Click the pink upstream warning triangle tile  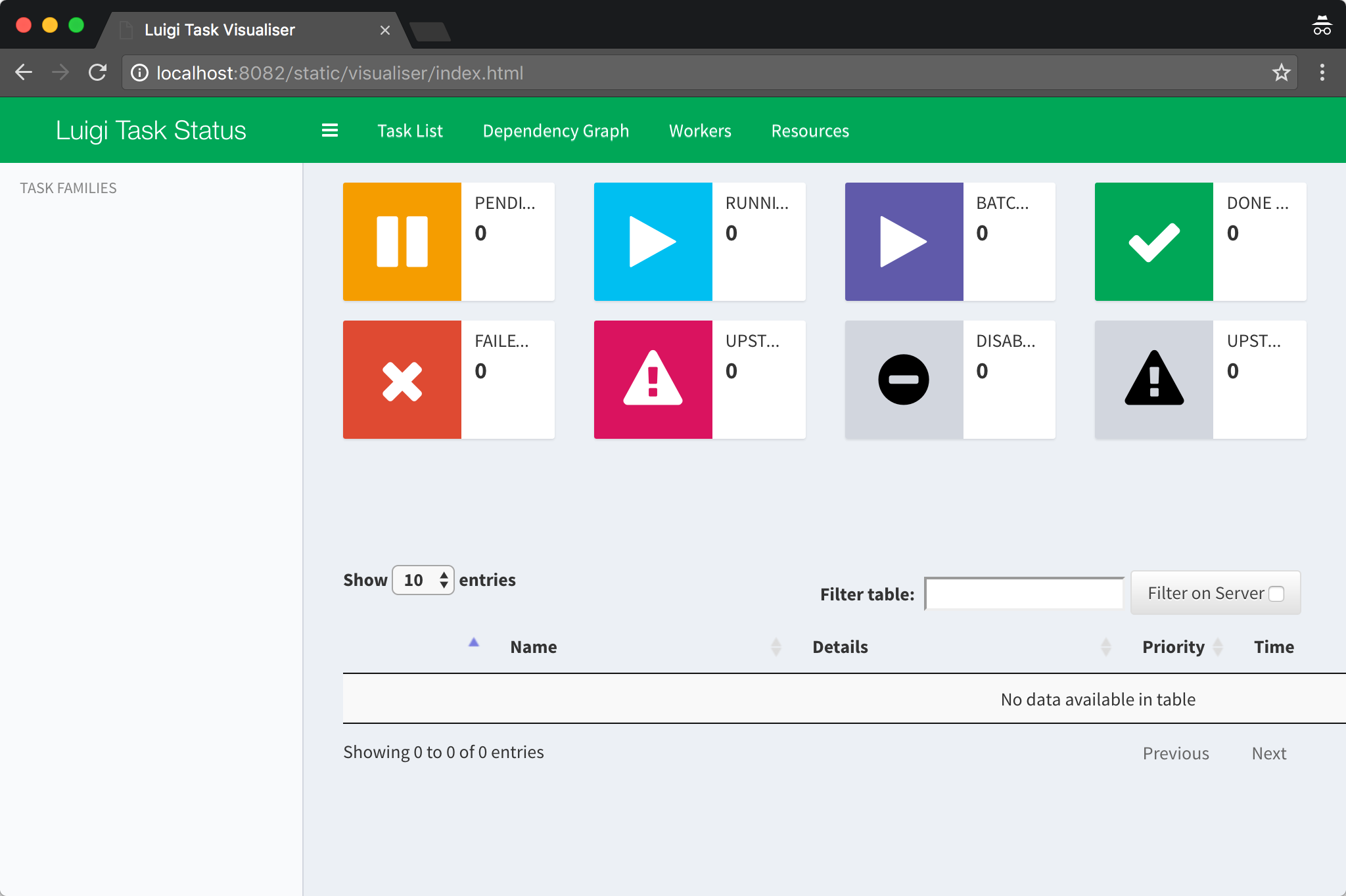[x=653, y=380]
